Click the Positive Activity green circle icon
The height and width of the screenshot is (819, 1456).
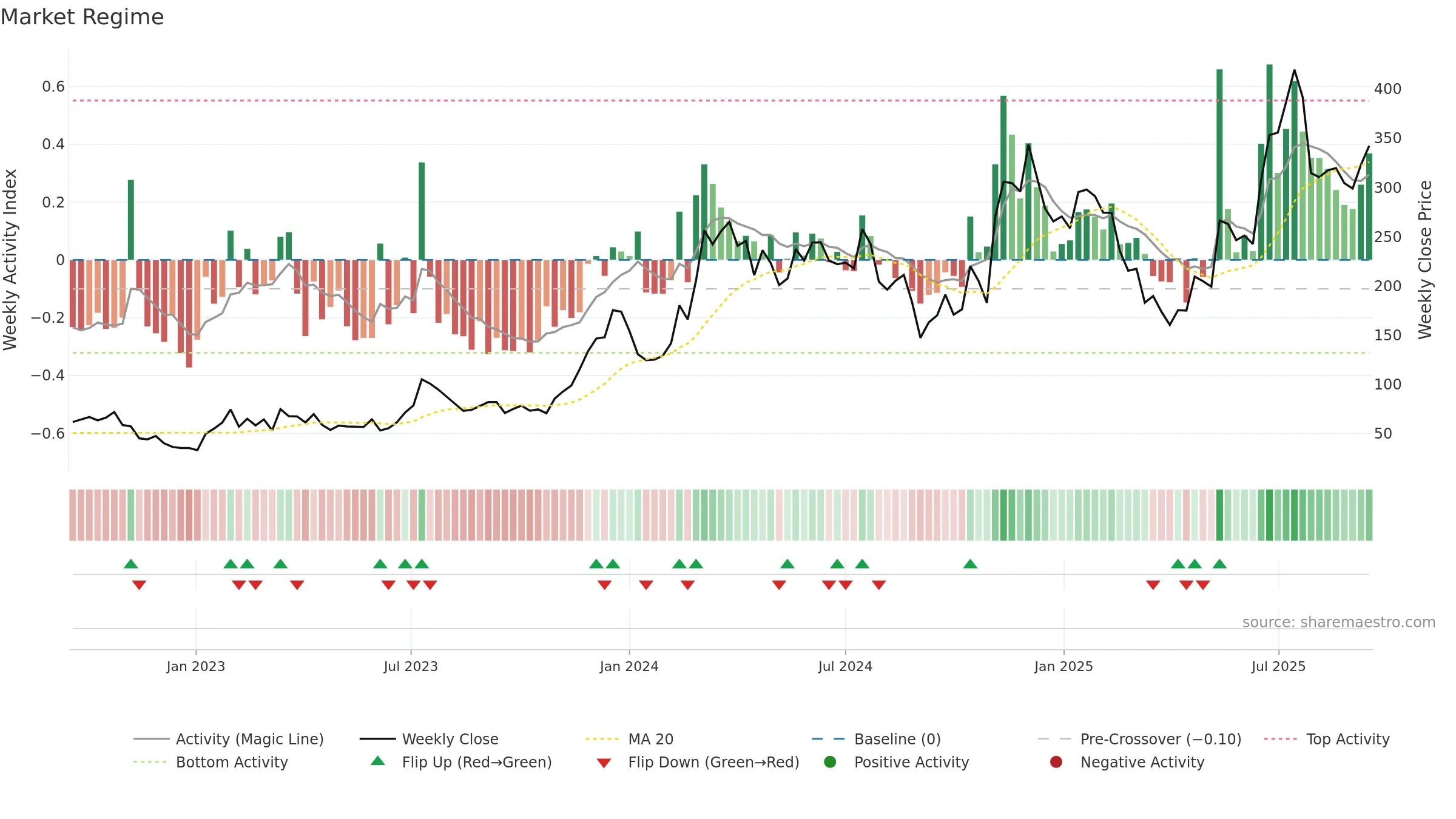pos(830,762)
